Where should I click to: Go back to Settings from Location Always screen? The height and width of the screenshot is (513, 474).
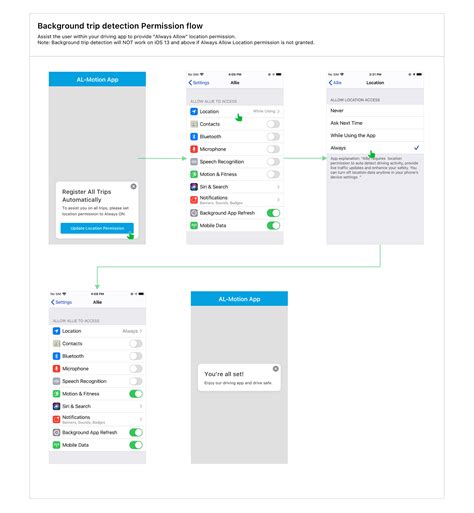(61, 302)
